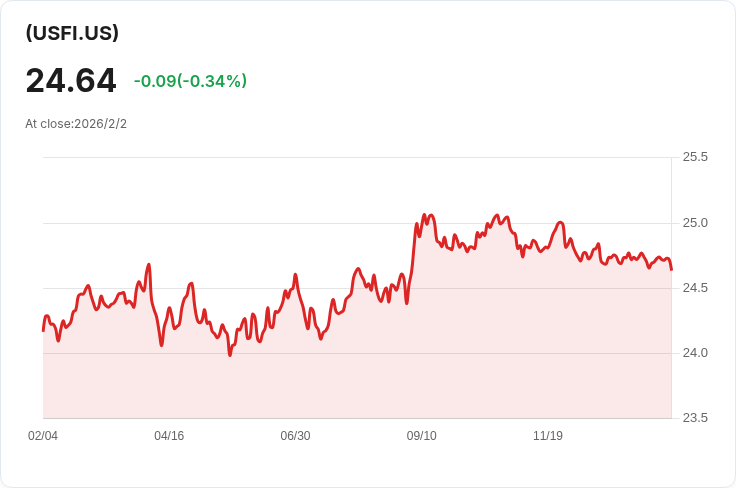Select the 09/10 date on the x-axis

421,436
